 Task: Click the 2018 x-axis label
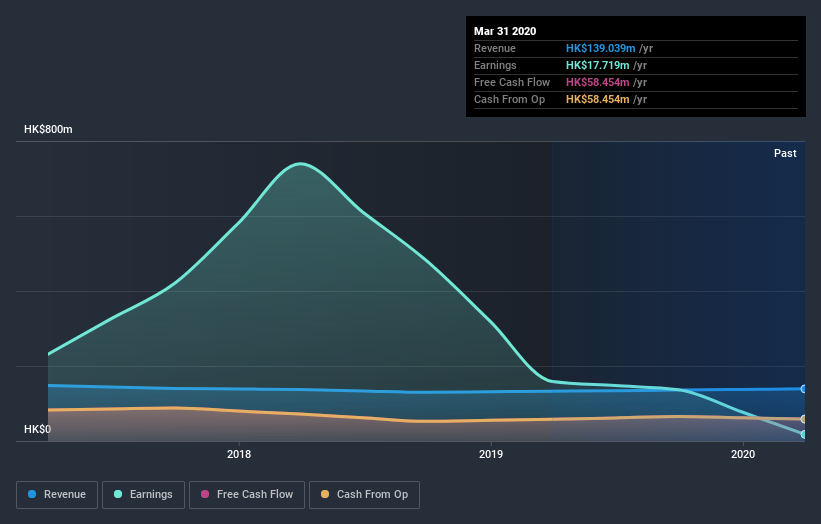click(x=239, y=454)
